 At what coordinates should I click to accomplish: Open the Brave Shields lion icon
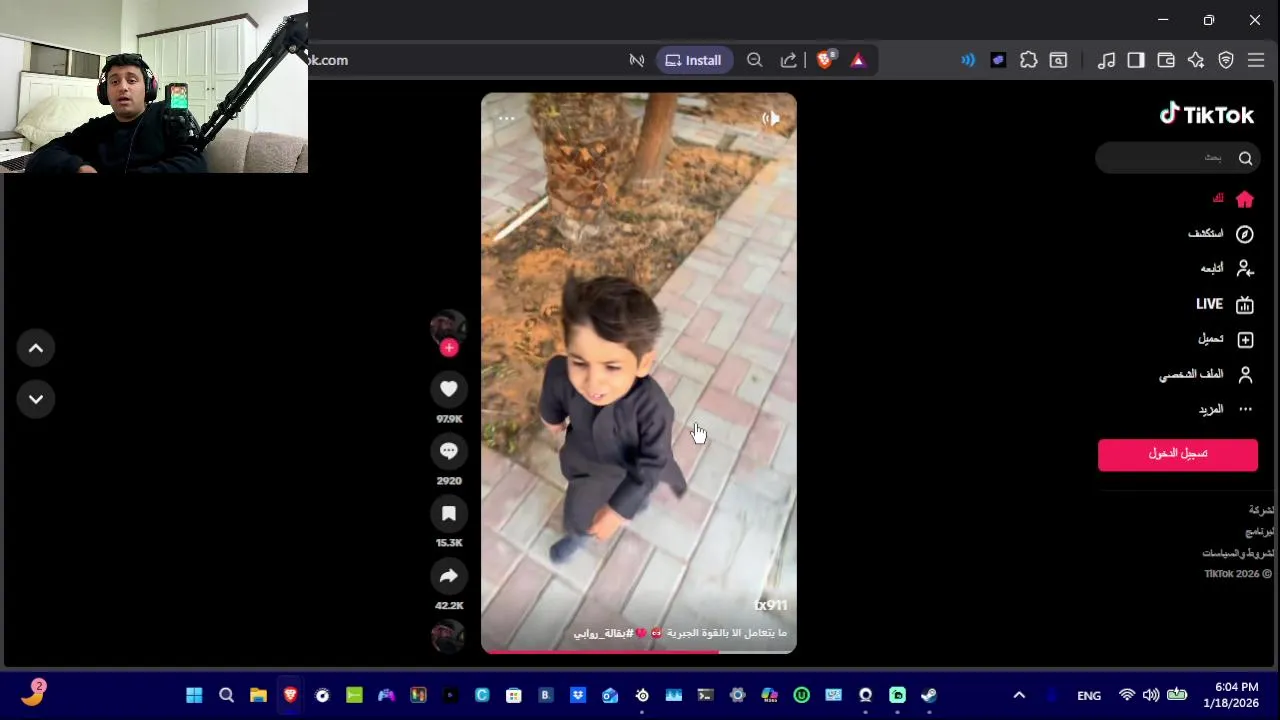point(826,60)
